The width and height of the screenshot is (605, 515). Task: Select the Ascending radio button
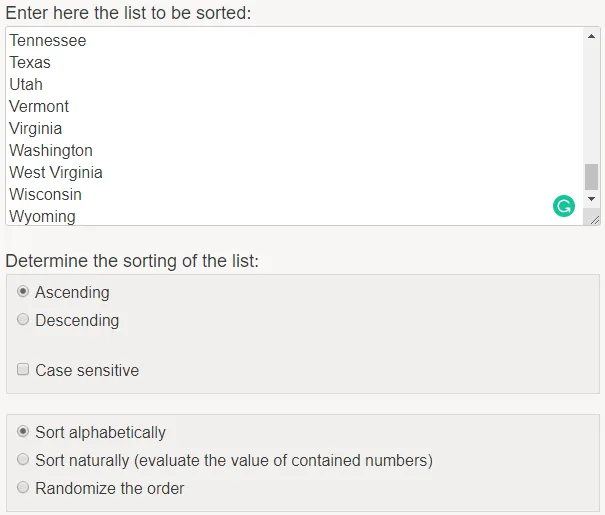point(23,292)
